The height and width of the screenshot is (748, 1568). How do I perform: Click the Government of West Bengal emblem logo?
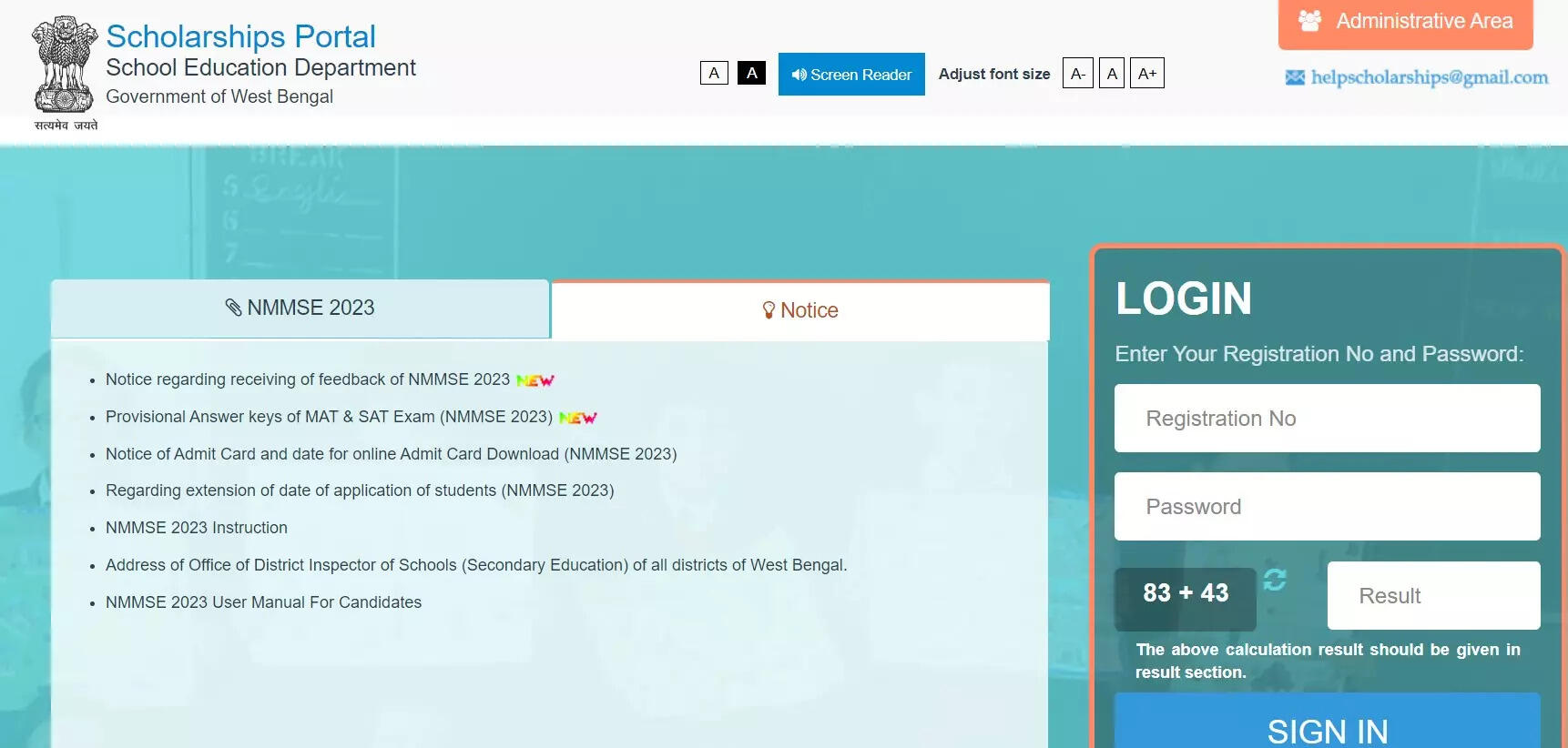coord(65,73)
